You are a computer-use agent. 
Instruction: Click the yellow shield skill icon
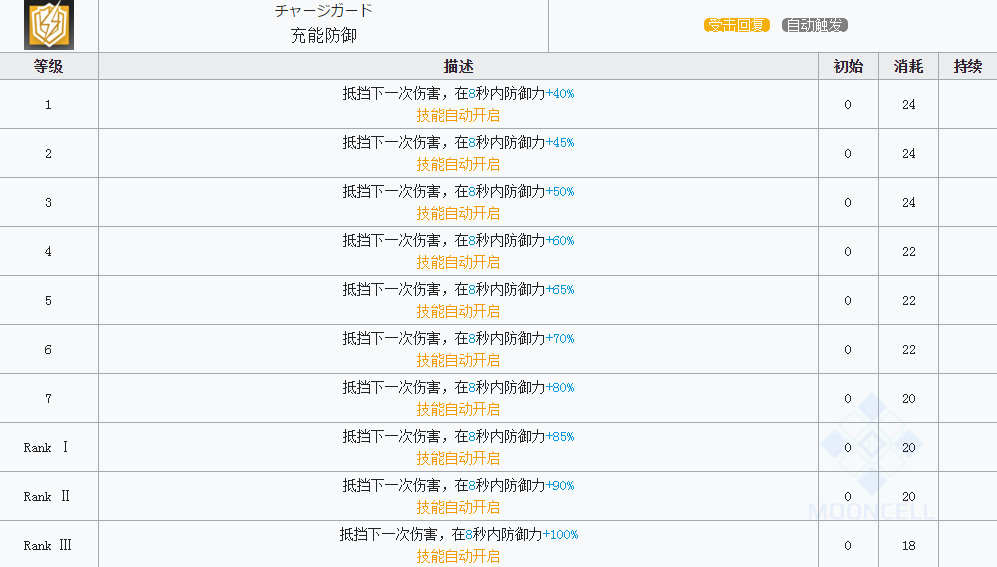[x=48, y=26]
